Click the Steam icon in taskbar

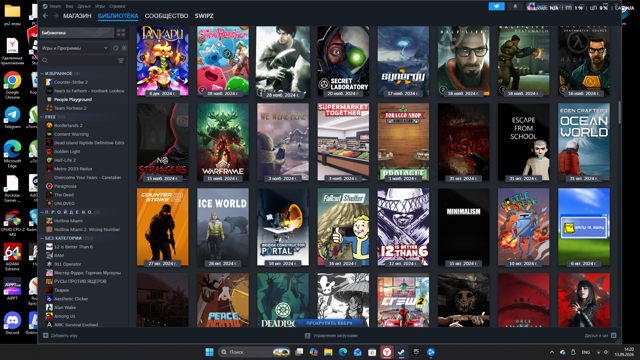pyautogui.click(x=401, y=352)
